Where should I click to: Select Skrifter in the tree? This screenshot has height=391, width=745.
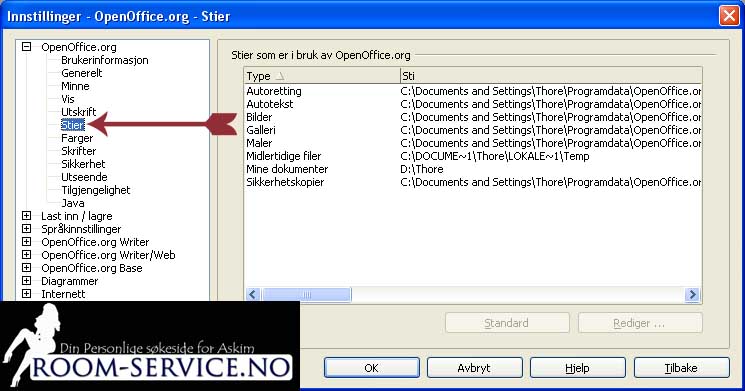[78, 151]
